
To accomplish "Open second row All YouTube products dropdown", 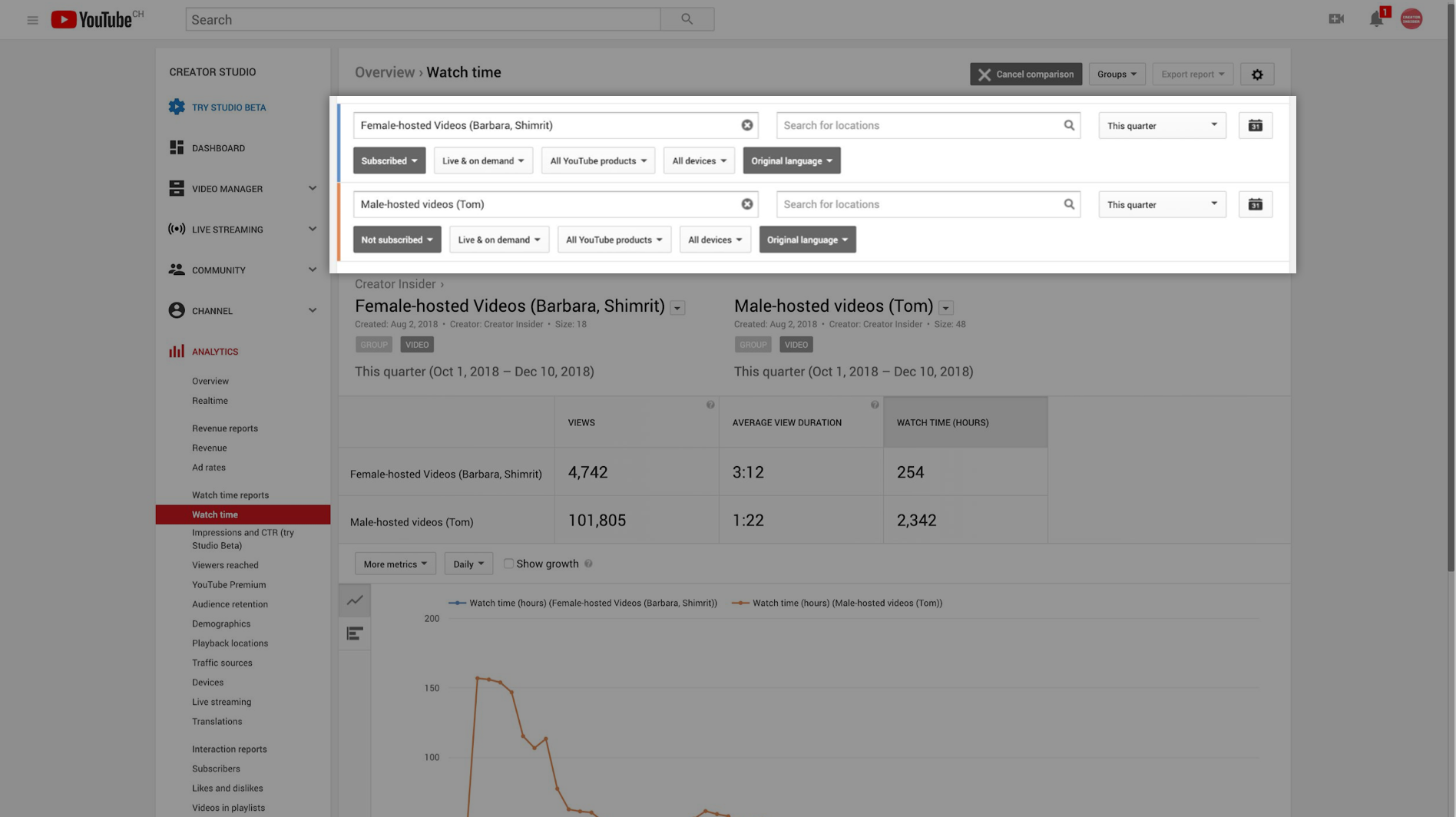I will pyautogui.click(x=614, y=240).
